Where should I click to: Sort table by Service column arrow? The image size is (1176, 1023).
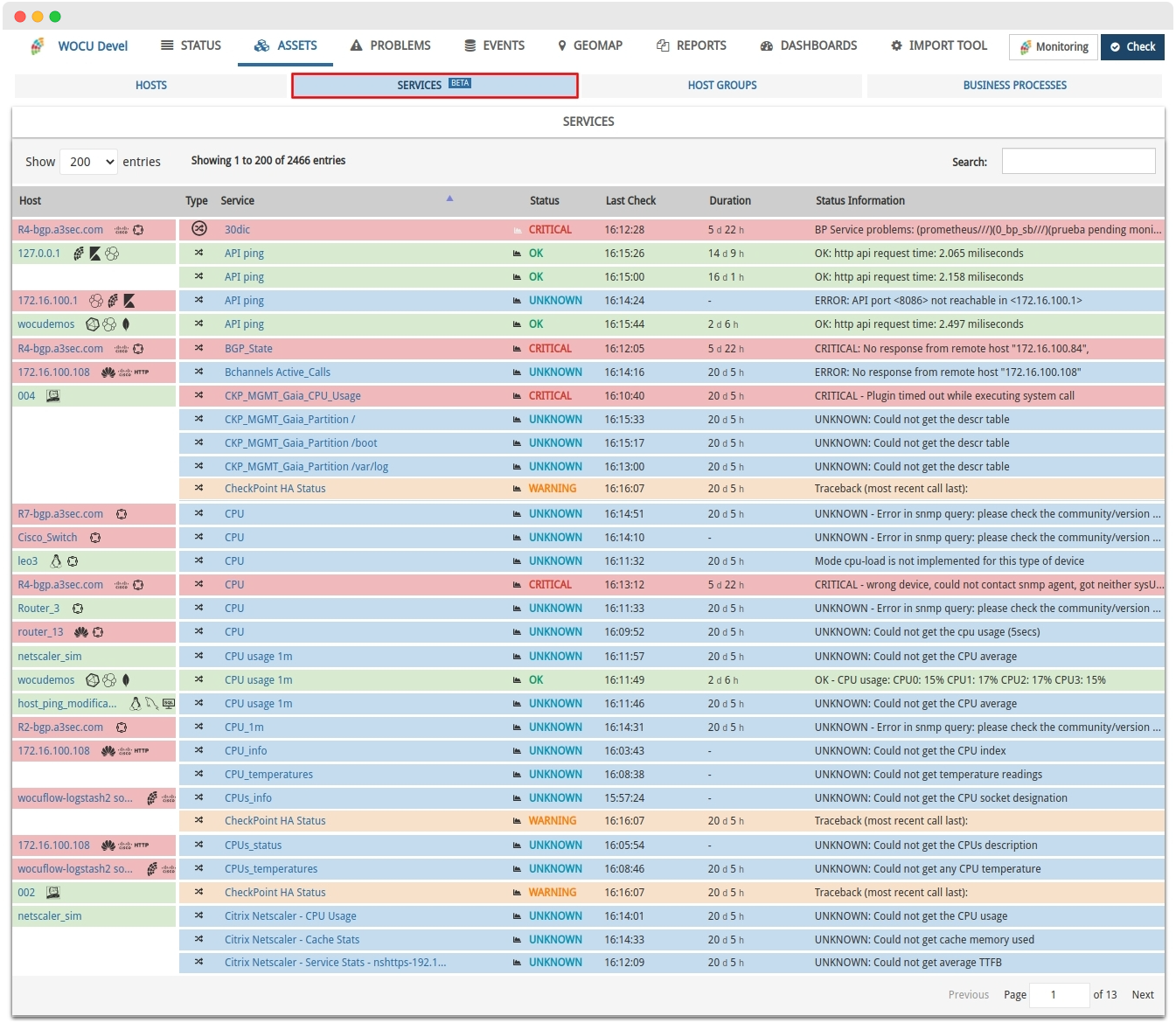[x=449, y=198]
